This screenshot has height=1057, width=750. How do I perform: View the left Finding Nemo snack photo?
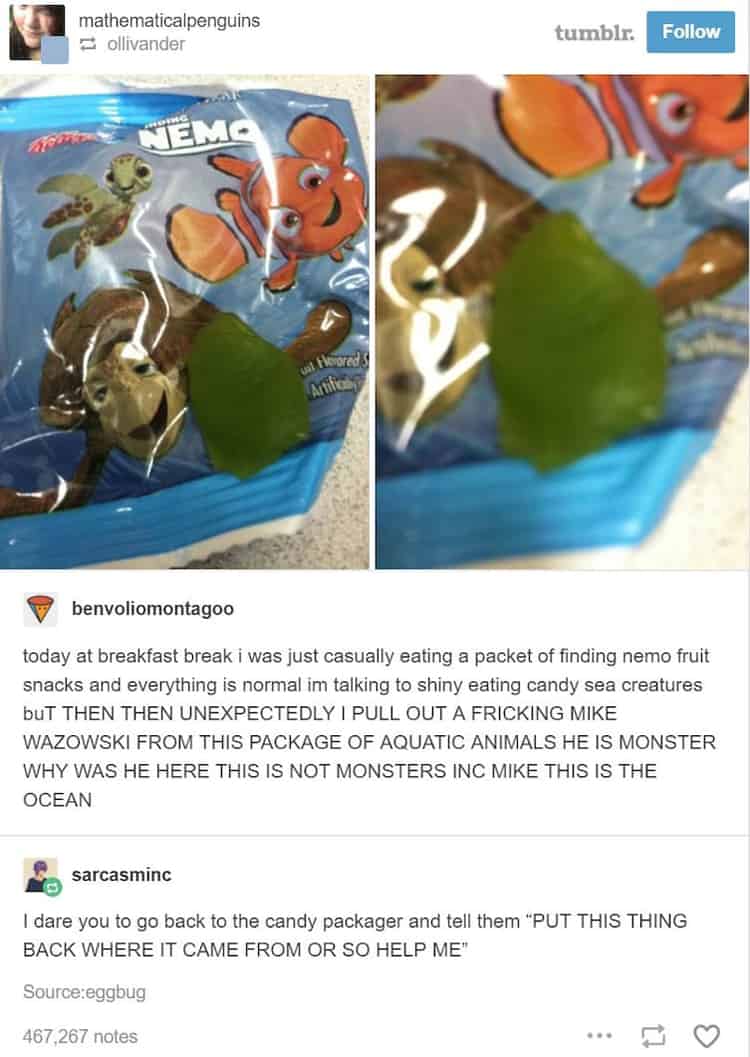pyautogui.click(x=185, y=322)
